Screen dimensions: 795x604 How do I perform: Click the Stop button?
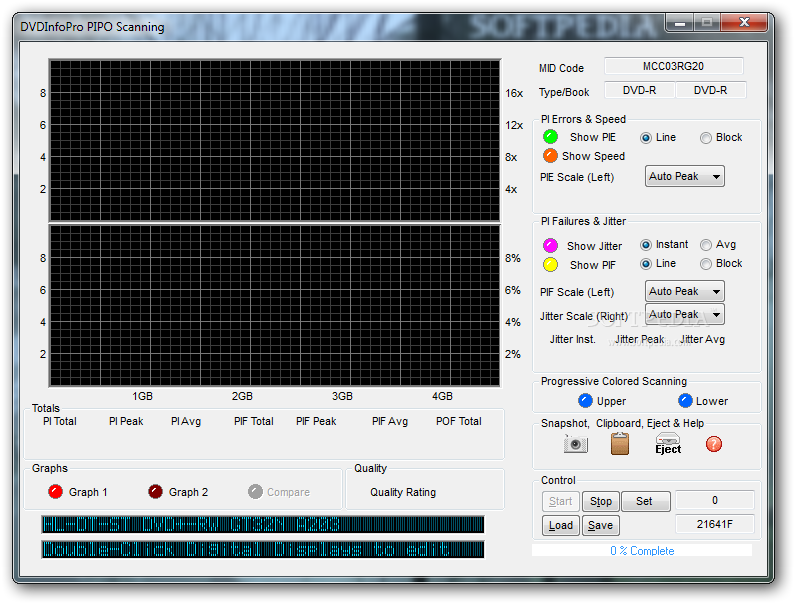[x=601, y=501]
